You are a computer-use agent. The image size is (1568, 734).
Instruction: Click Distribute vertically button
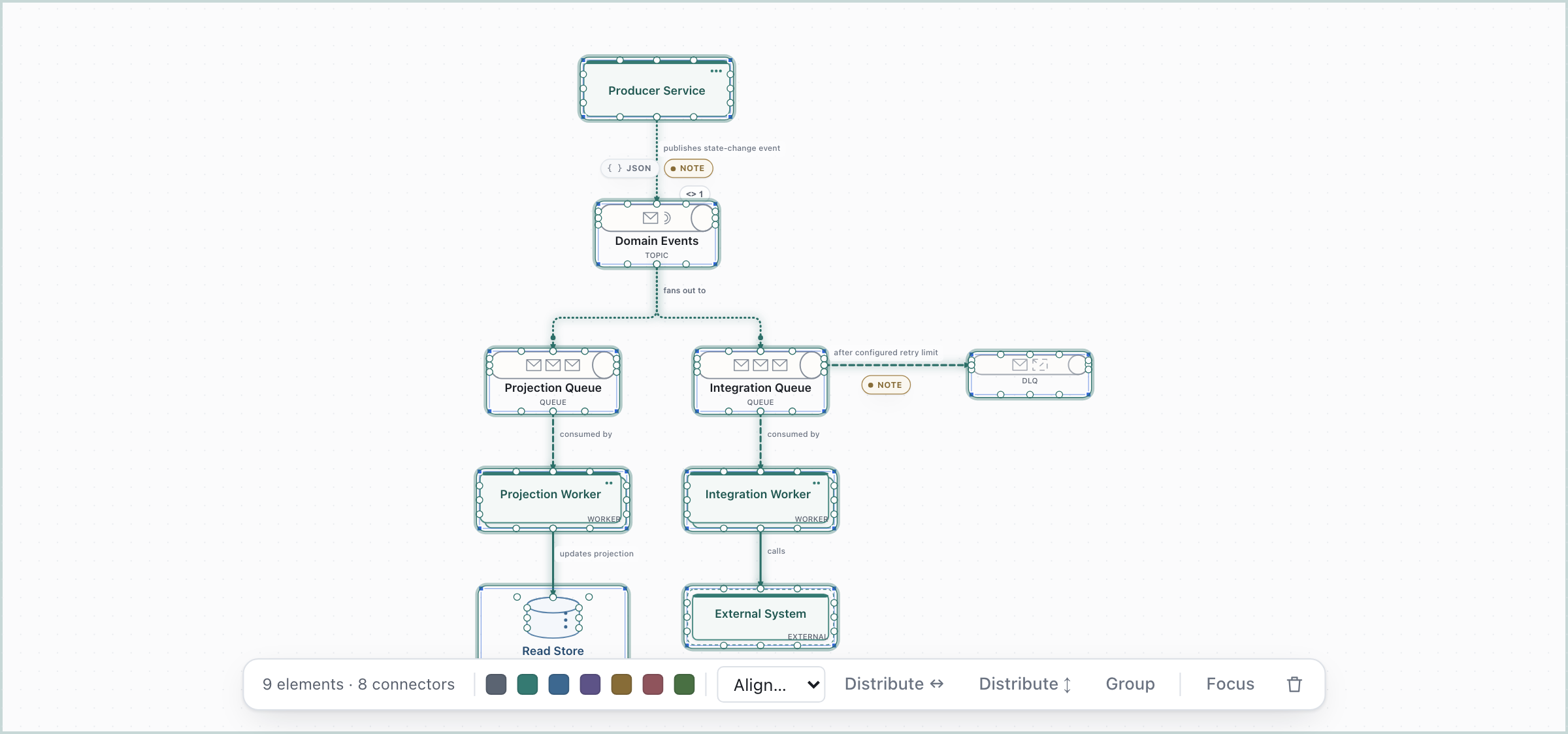click(x=1025, y=684)
